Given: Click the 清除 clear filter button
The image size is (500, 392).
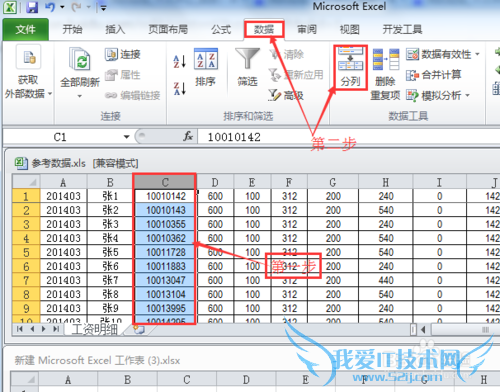Looking at the screenshot, I should pyautogui.click(x=286, y=54).
